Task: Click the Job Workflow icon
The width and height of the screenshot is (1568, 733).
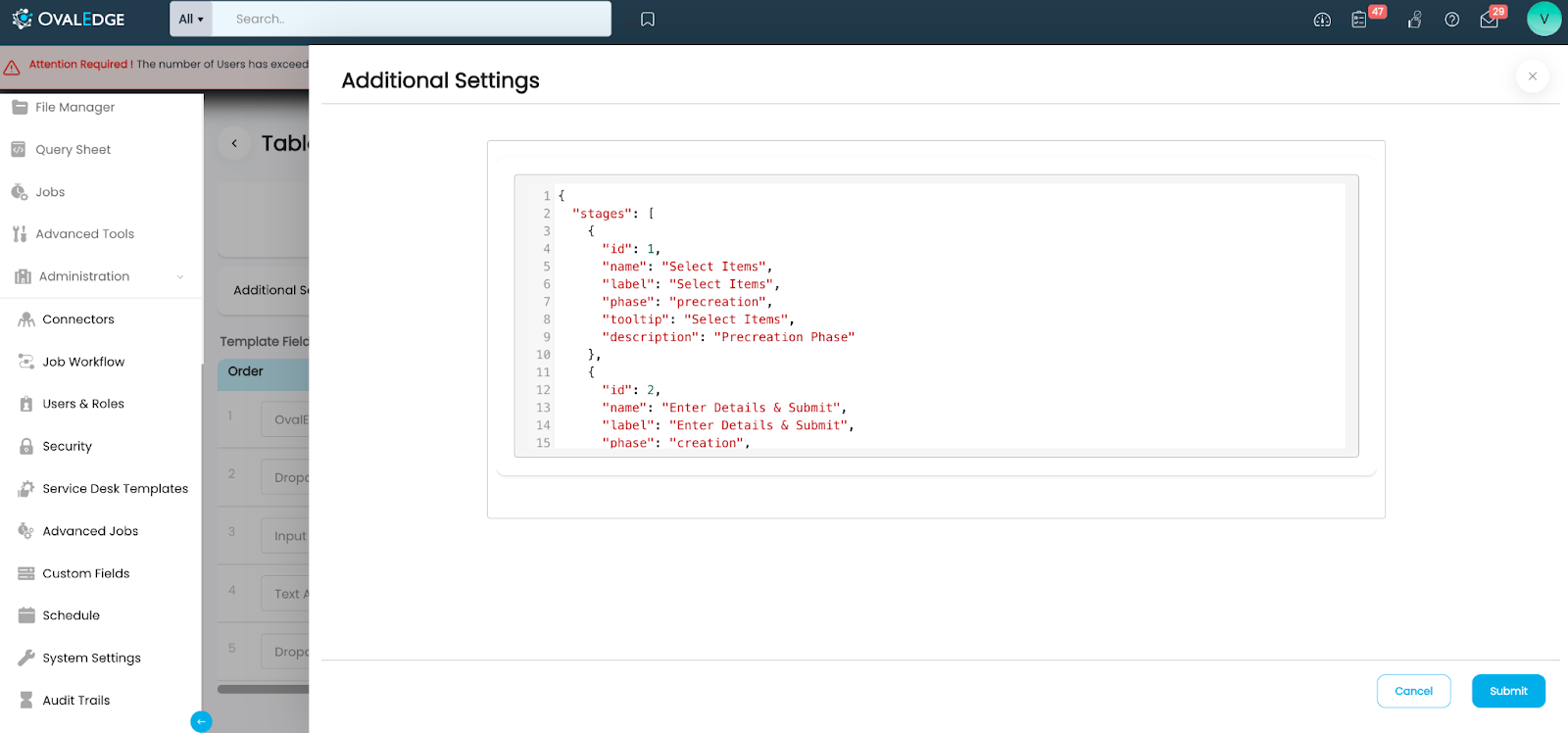Action: 26,362
